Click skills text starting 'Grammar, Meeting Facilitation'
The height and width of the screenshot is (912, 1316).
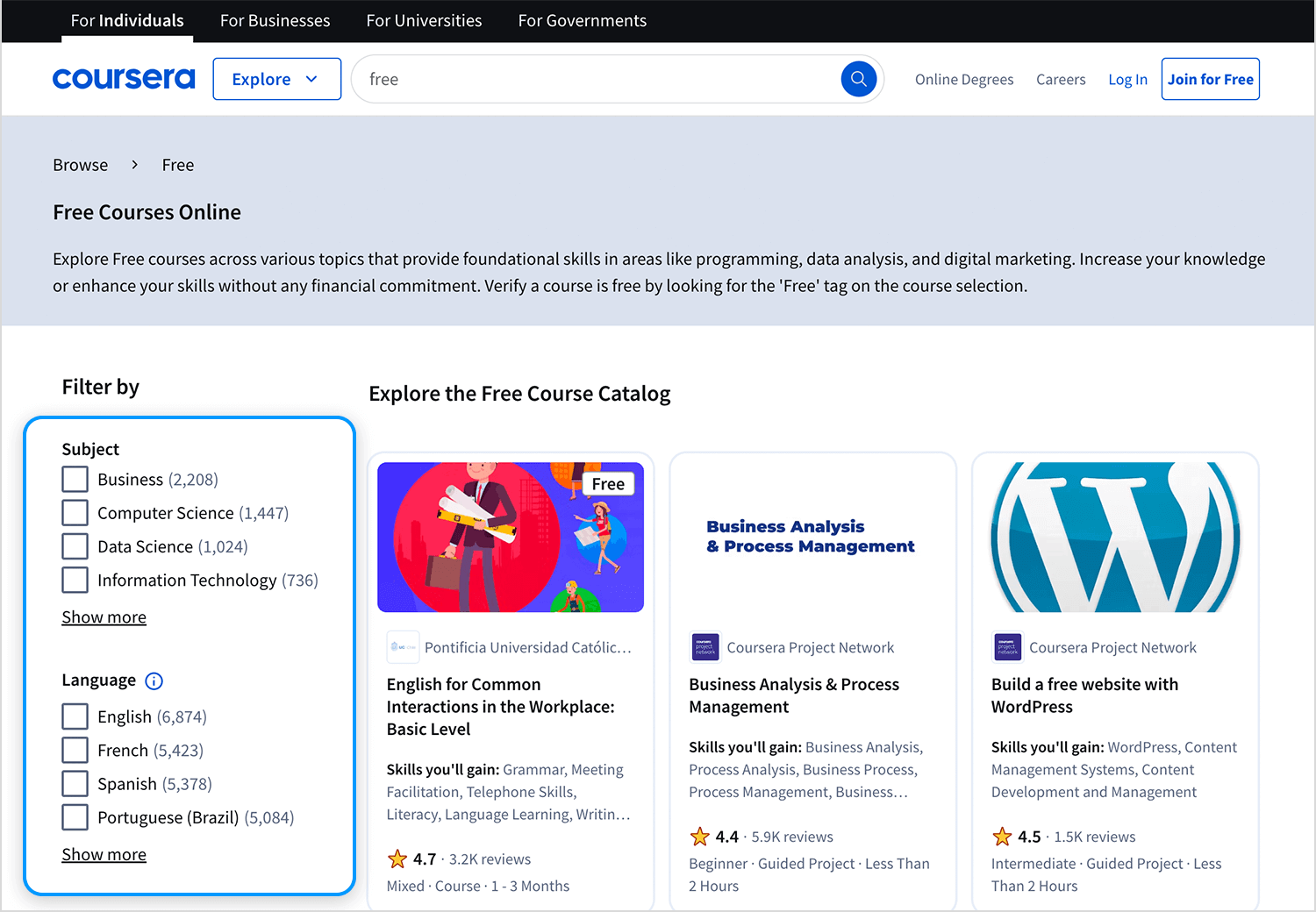pyautogui.click(x=509, y=792)
